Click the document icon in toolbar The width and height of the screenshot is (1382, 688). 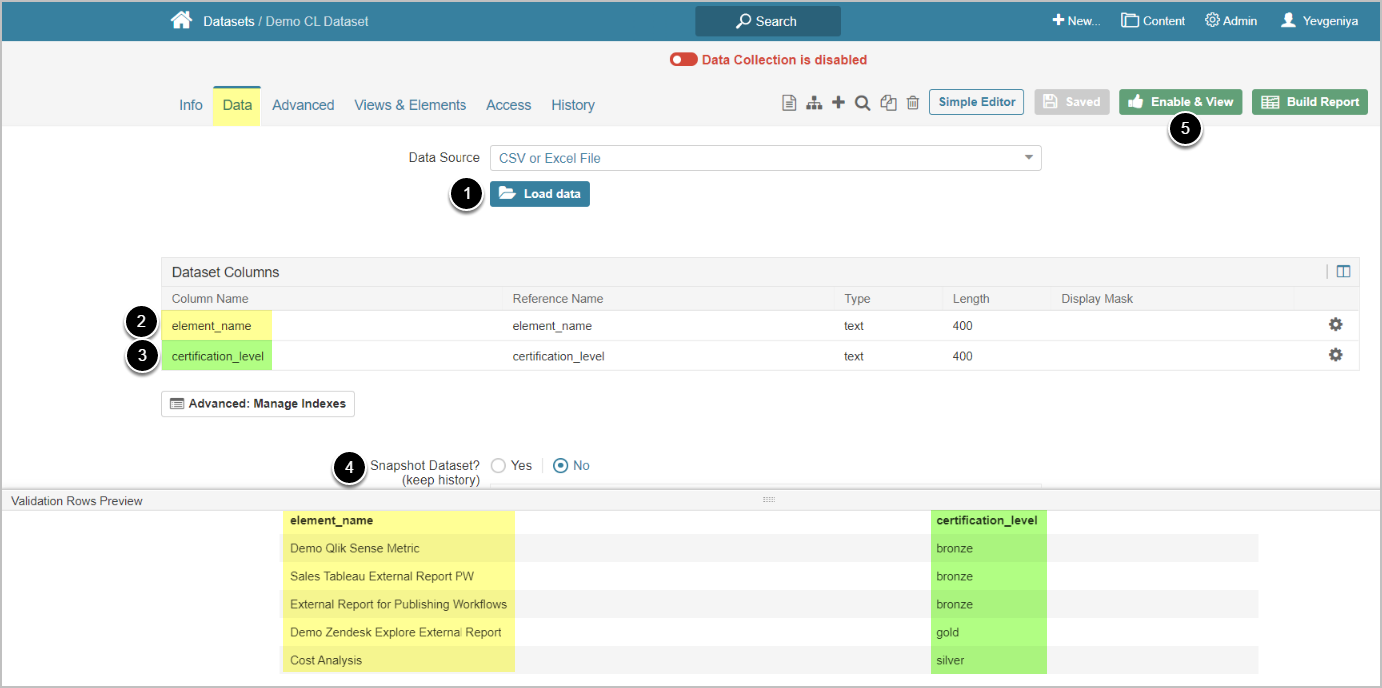[x=789, y=103]
